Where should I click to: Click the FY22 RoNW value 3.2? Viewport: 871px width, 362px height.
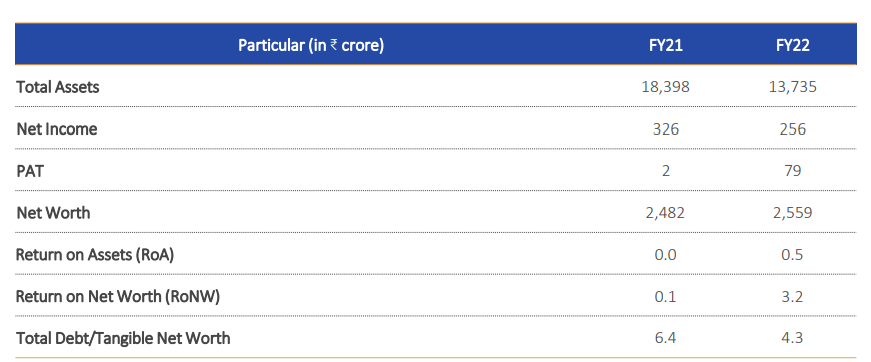coord(793,296)
